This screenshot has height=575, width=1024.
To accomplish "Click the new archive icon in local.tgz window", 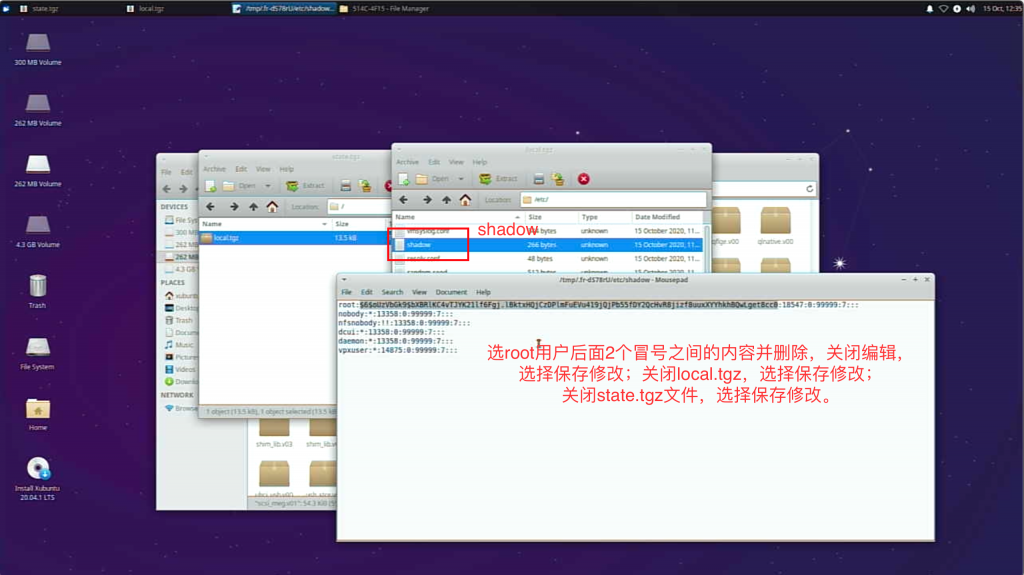I will pos(404,179).
